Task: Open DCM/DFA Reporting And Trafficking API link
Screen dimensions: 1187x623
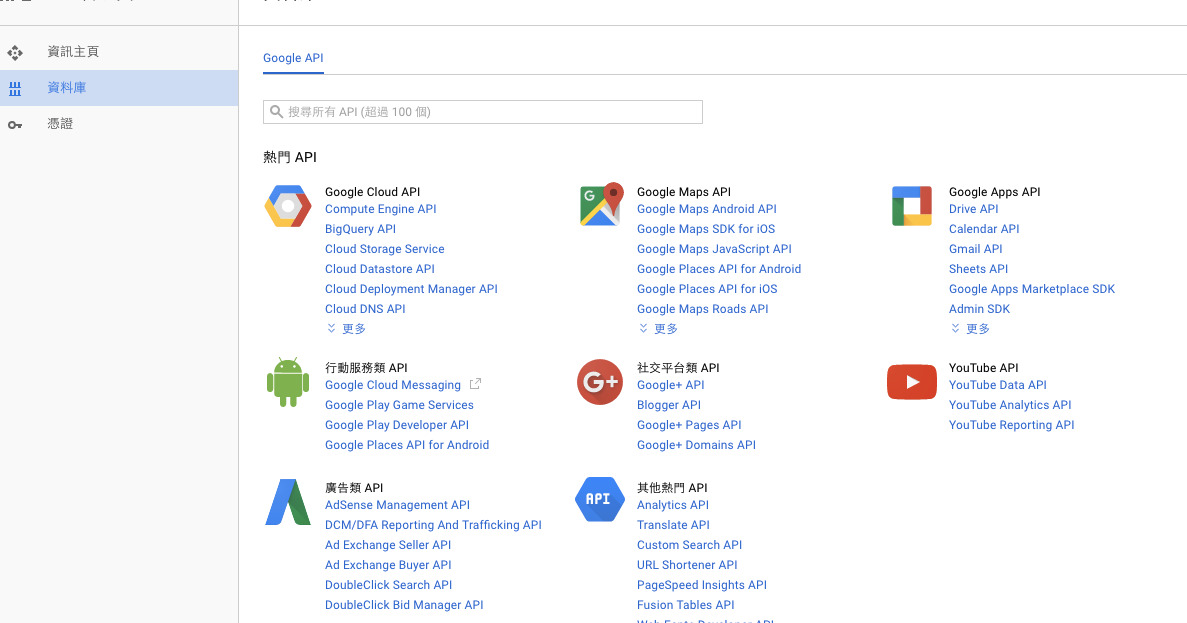Action: click(433, 525)
